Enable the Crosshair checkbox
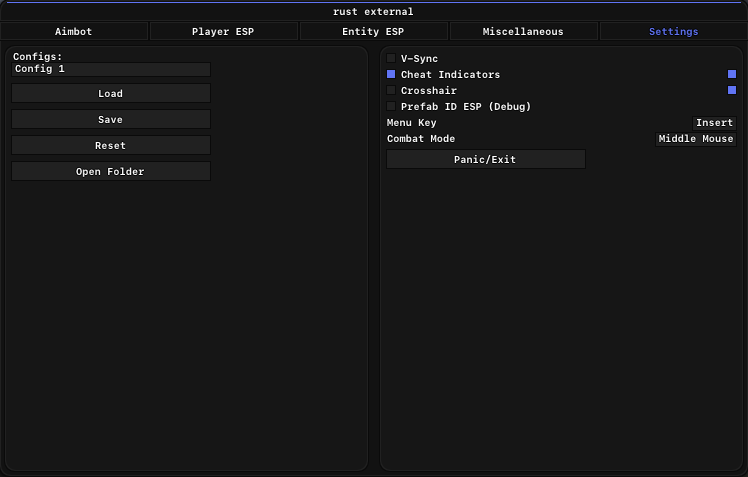This screenshot has height=477, width=748. 391,90
